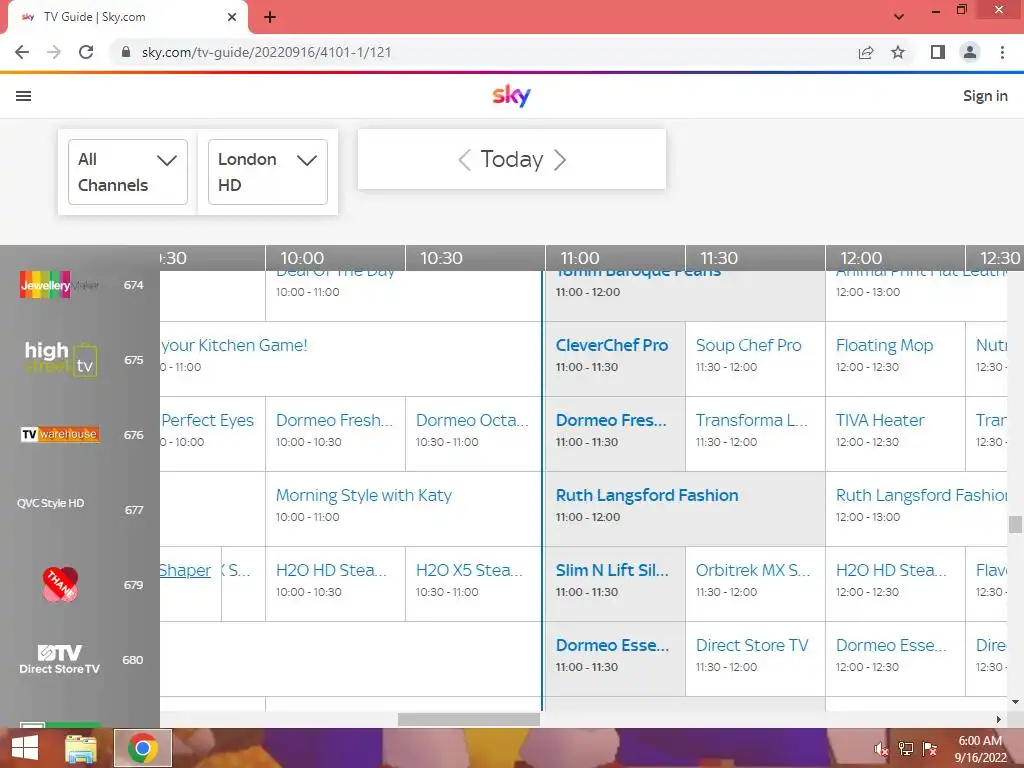The width and height of the screenshot is (1024, 768).
Task: Go back in browser history
Action: [x=22, y=52]
